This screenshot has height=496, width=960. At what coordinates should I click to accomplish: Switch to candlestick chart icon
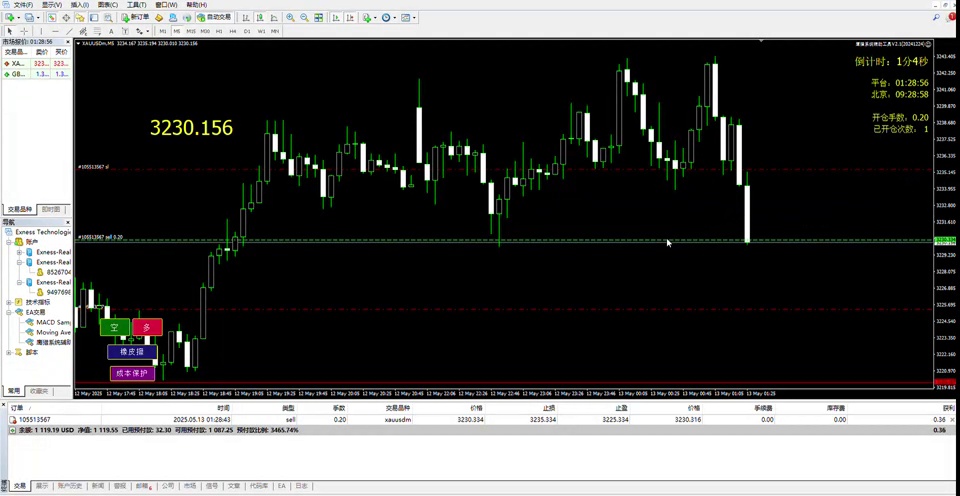(260, 18)
